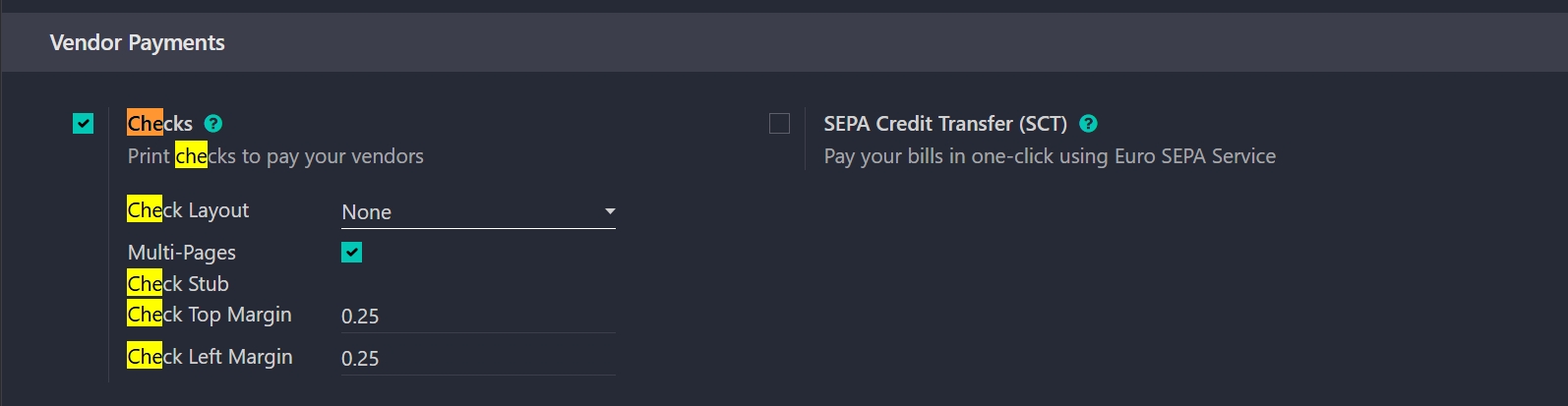This screenshot has width=1568, height=406.
Task: Click the Check Layout dropdown caret arrow
Action: (x=610, y=211)
